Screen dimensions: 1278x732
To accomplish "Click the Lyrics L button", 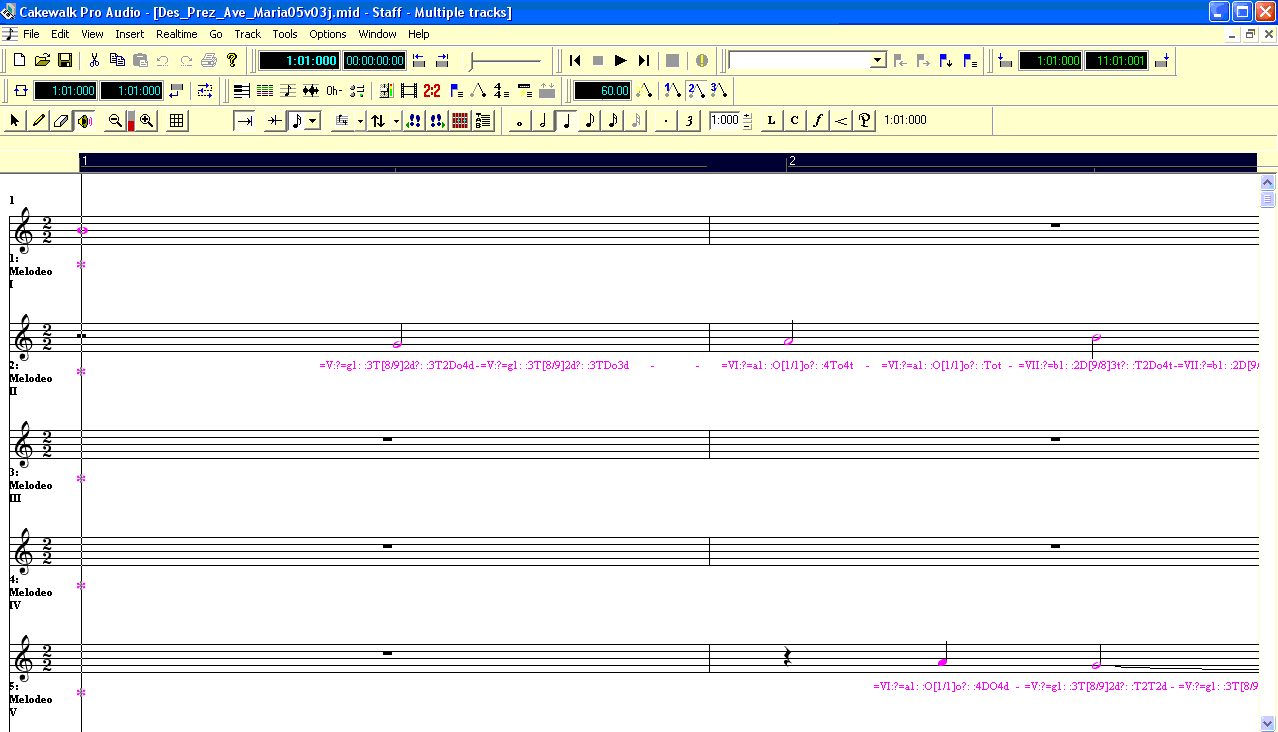I will click(x=771, y=121).
